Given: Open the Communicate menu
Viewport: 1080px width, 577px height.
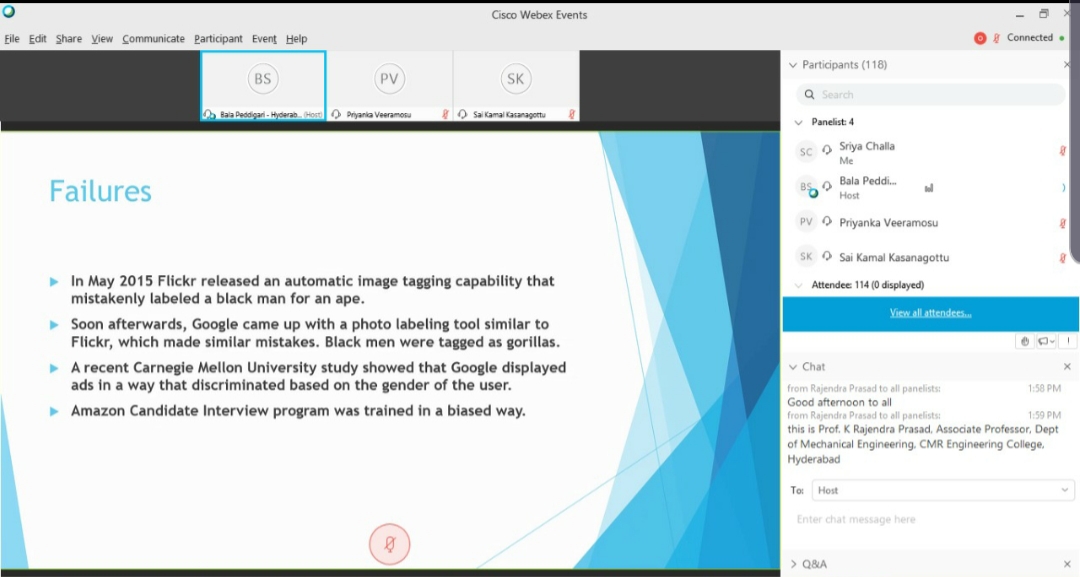Looking at the screenshot, I should pyautogui.click(x=153, y=39).
